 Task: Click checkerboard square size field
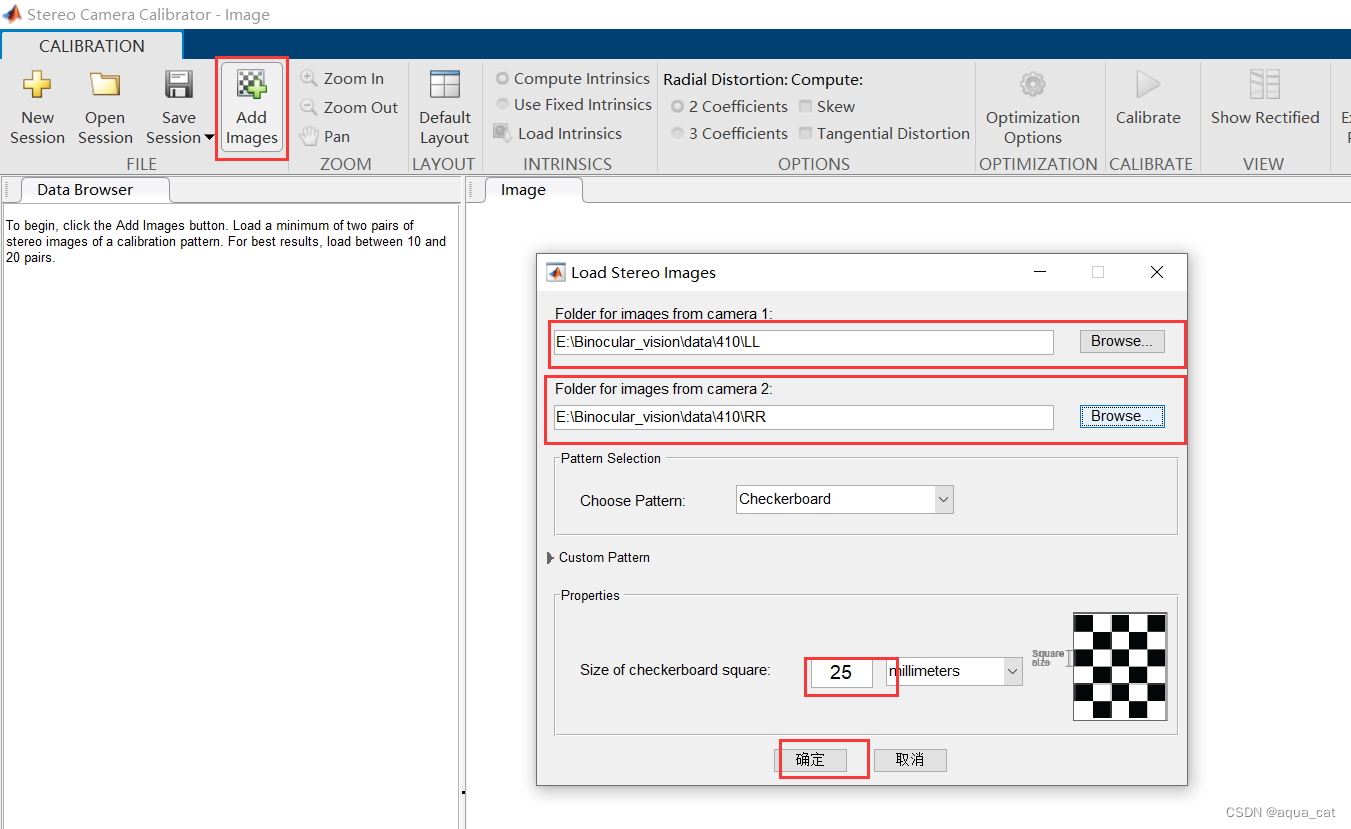pyautogui.click(x=841, y=672)
